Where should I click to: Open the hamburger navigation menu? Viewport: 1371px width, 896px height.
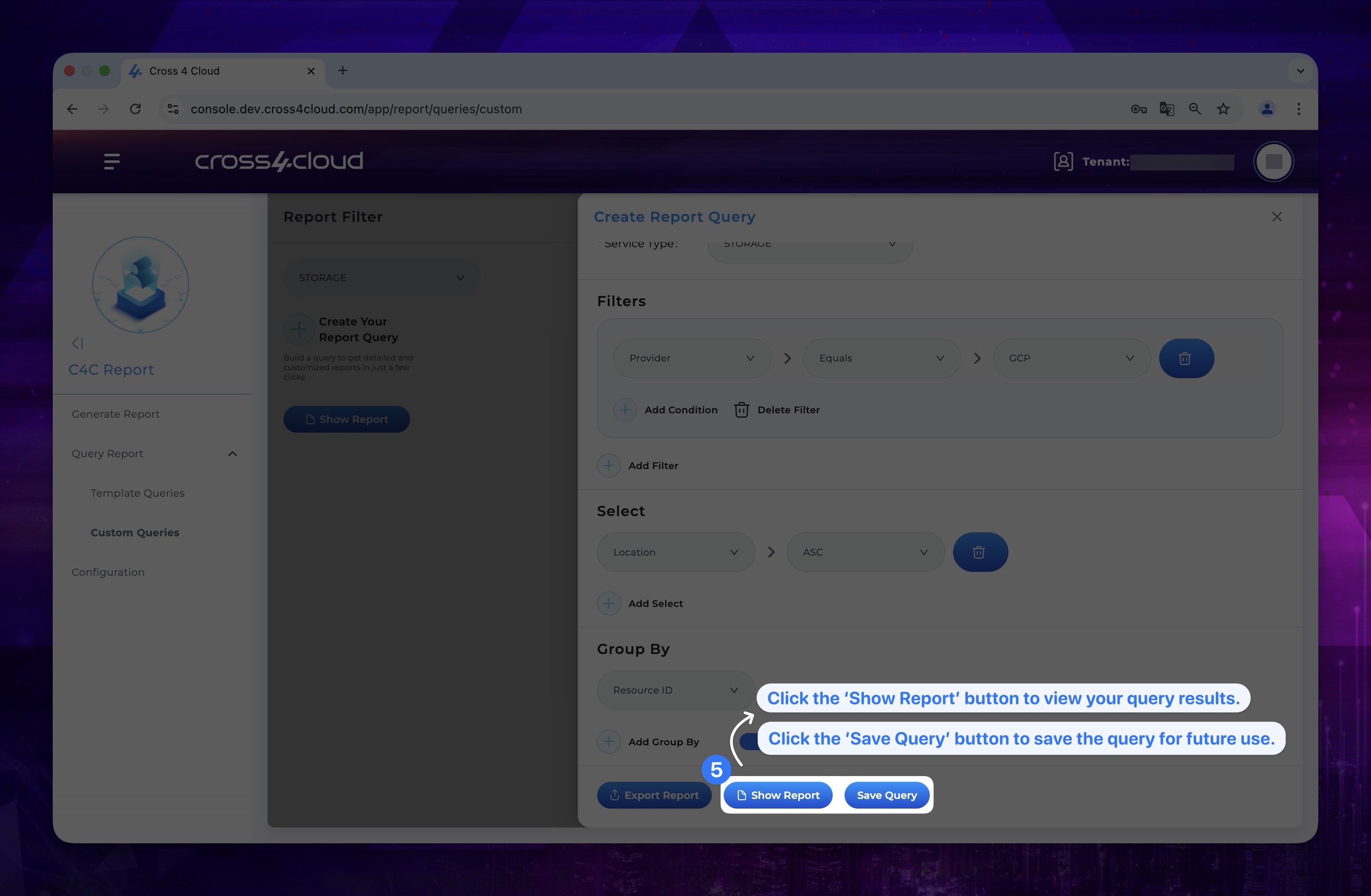pos(112,161)
